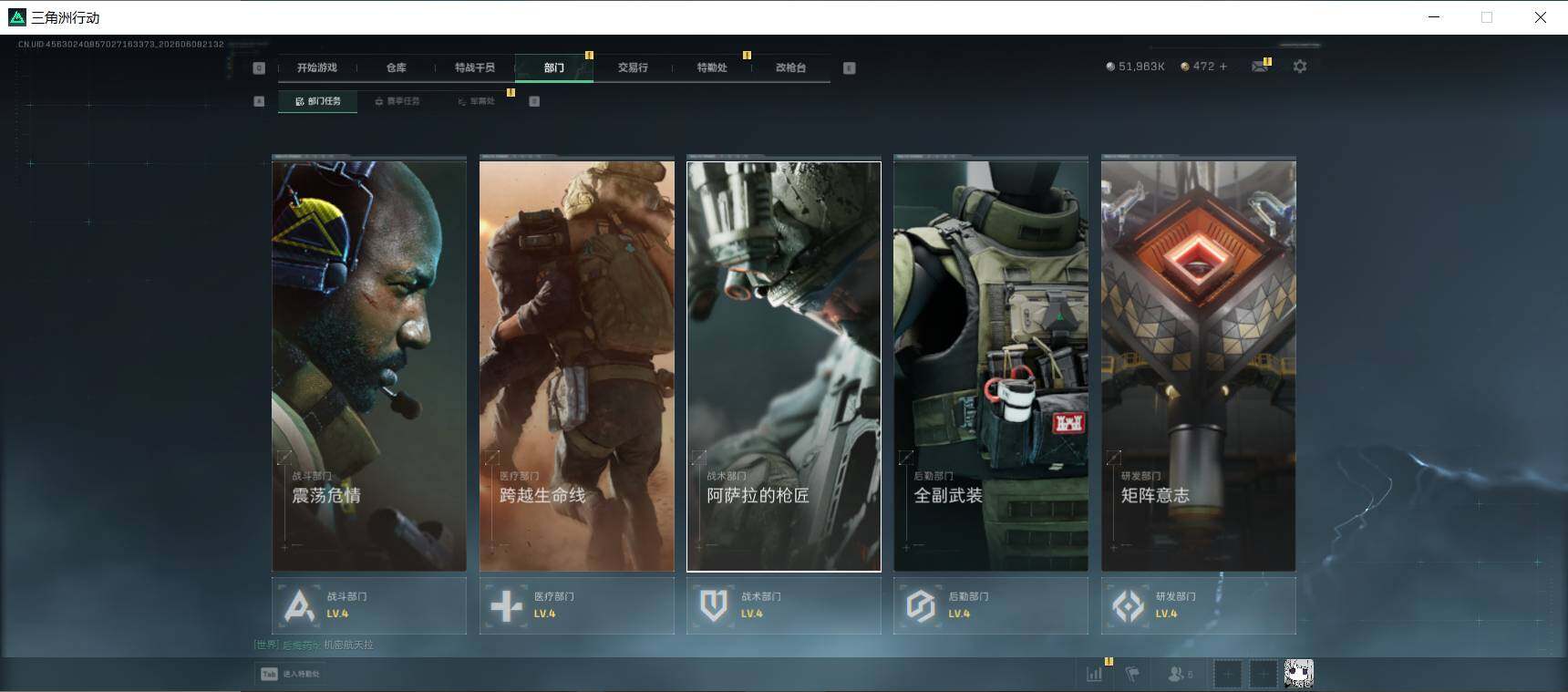Image resolution: width=1568 pixels, height=692 pixels.
Task: Maximize the 三角洲行动 window
Action: tap(1487, 17)
